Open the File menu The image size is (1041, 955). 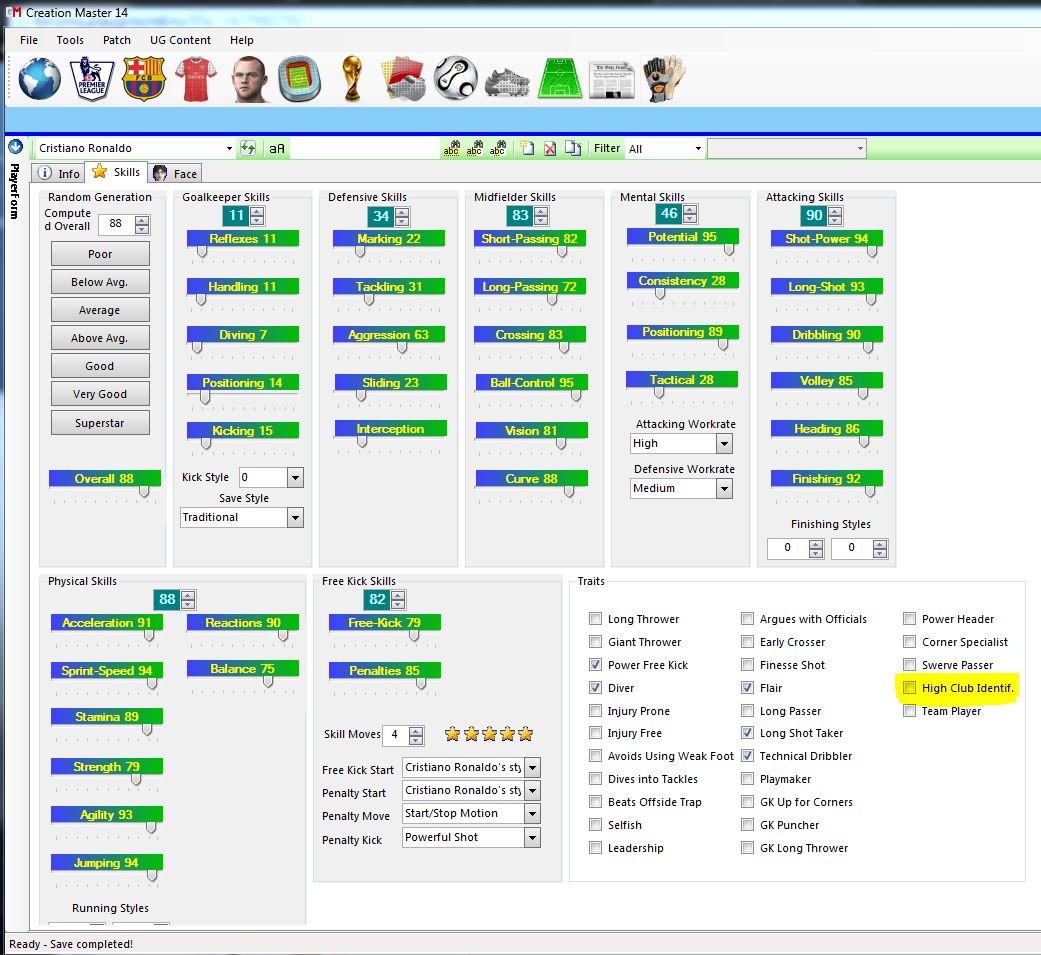click(29, 40)
